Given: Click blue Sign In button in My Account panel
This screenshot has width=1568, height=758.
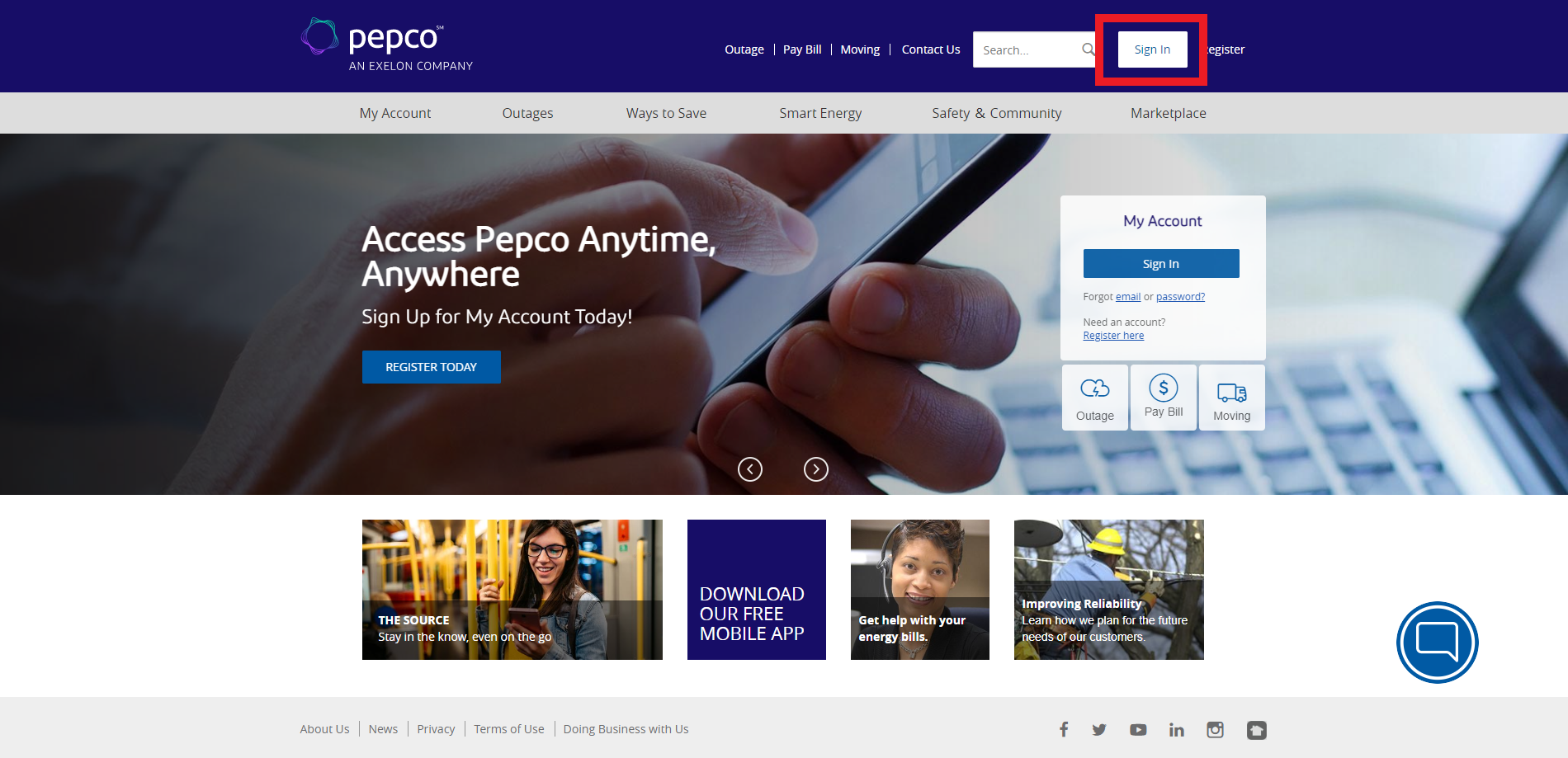Looking at the screenshot, I should click(1161, 264).
